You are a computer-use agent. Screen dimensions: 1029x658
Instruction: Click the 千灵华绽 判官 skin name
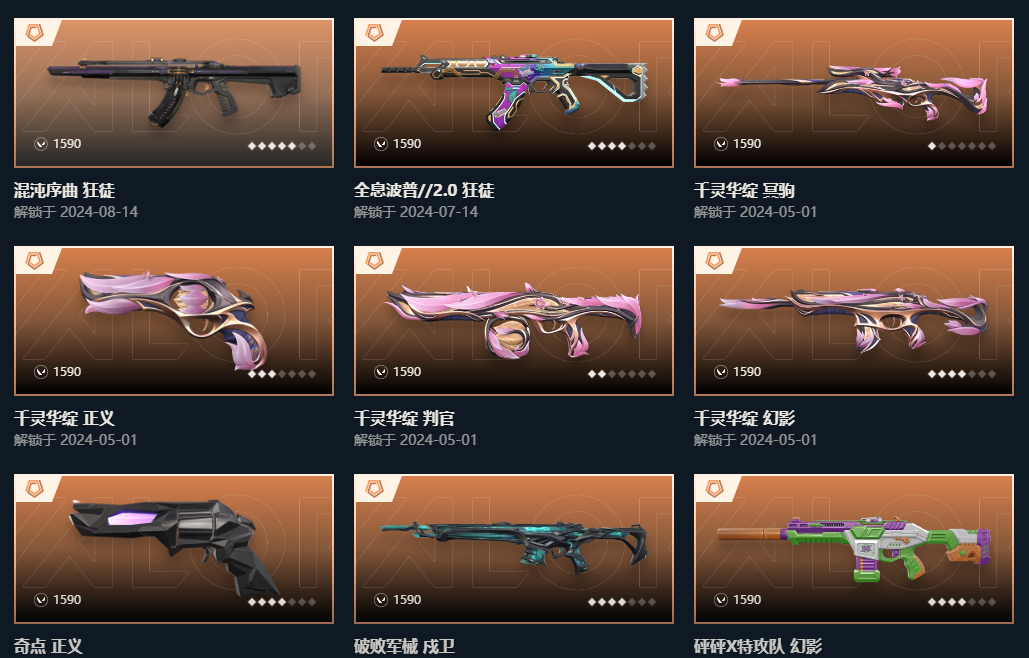404,418
